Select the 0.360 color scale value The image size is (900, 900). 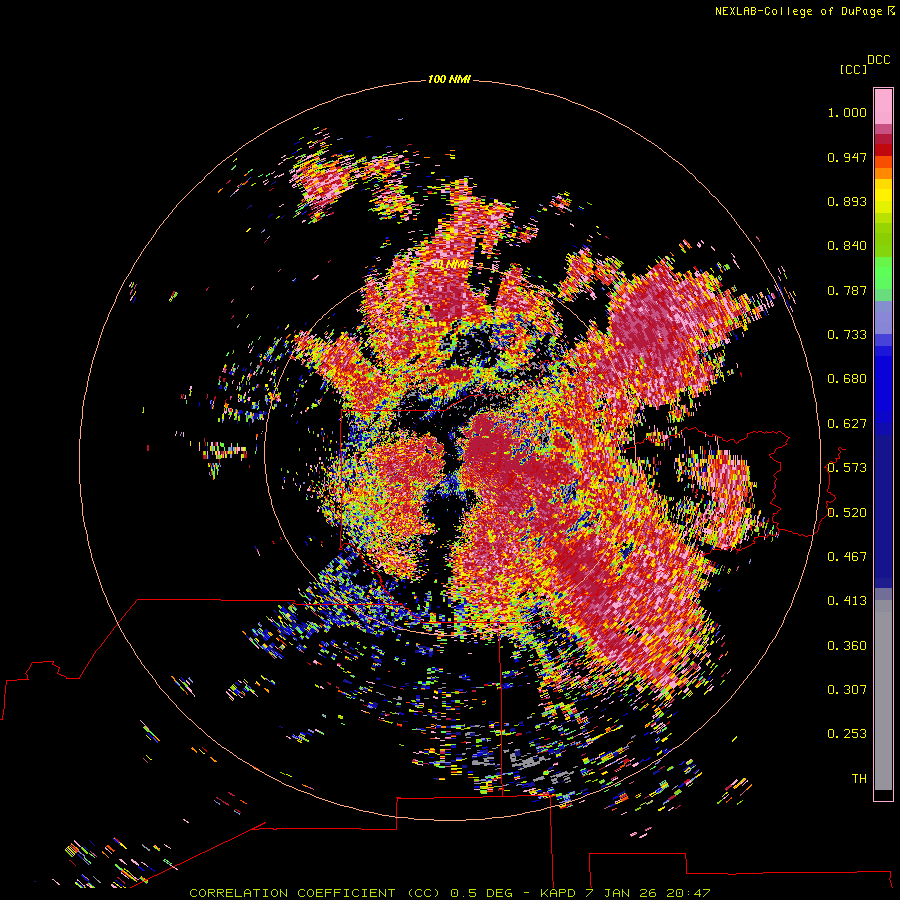[847, 646]
